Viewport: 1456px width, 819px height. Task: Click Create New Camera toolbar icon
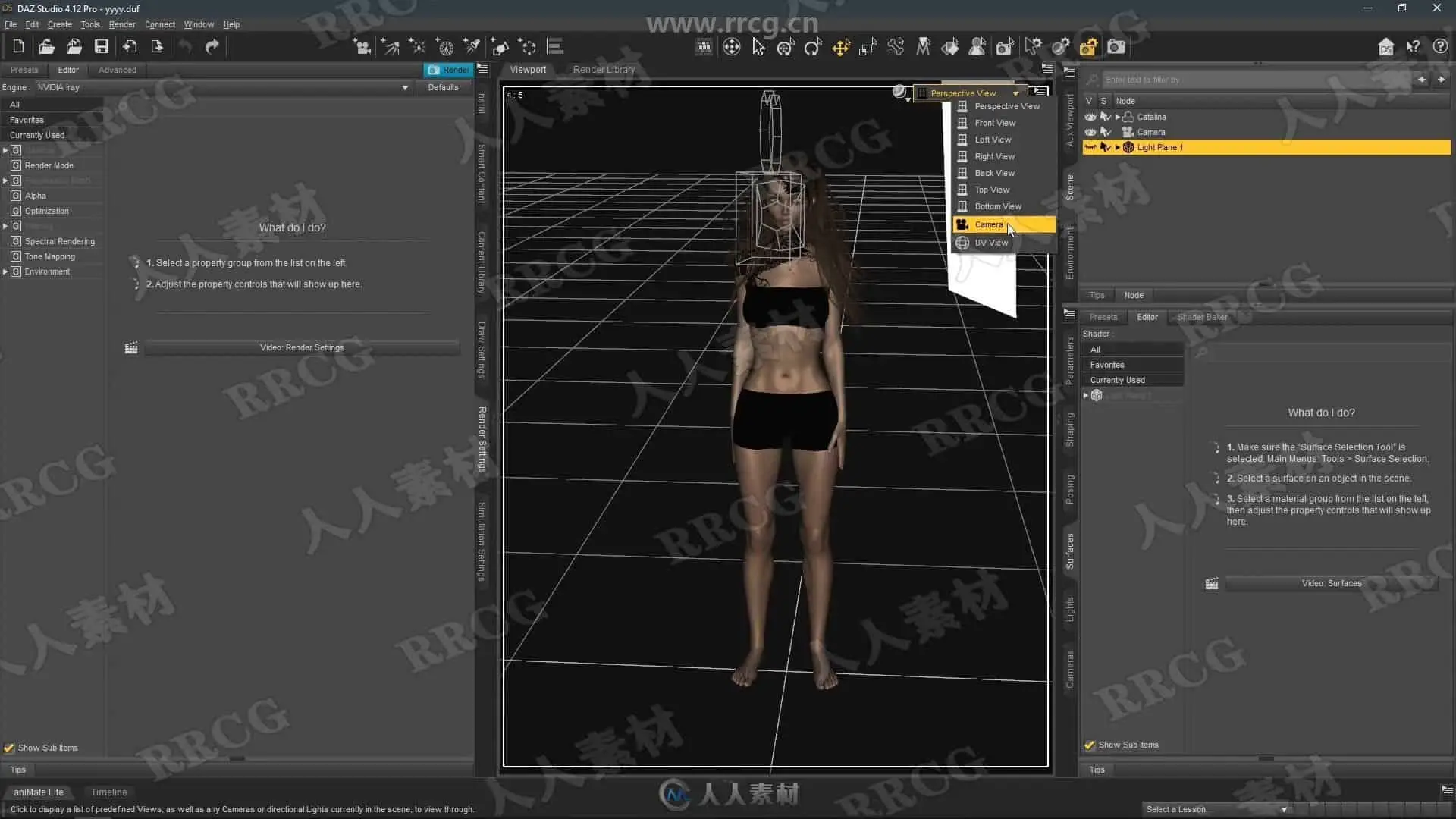click(362, 47)
